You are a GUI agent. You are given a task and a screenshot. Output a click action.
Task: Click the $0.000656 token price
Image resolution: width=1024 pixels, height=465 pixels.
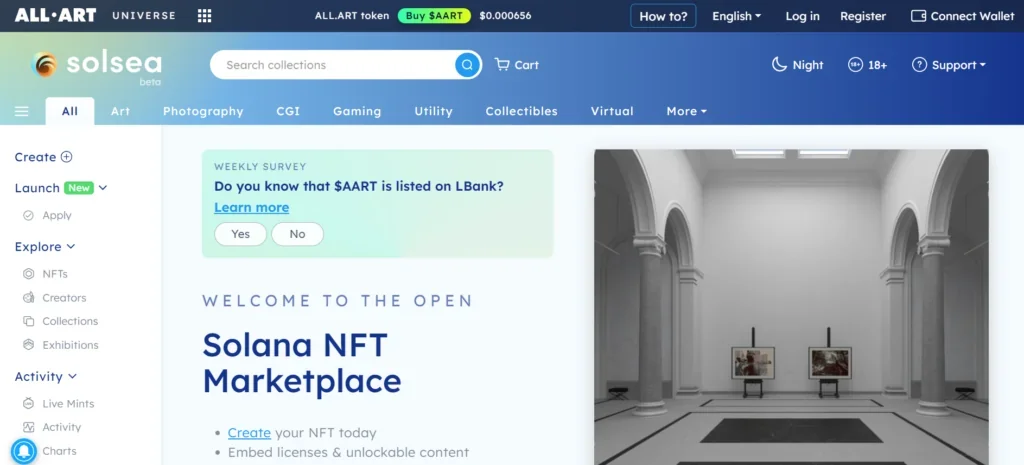click(x=505, y=16)
